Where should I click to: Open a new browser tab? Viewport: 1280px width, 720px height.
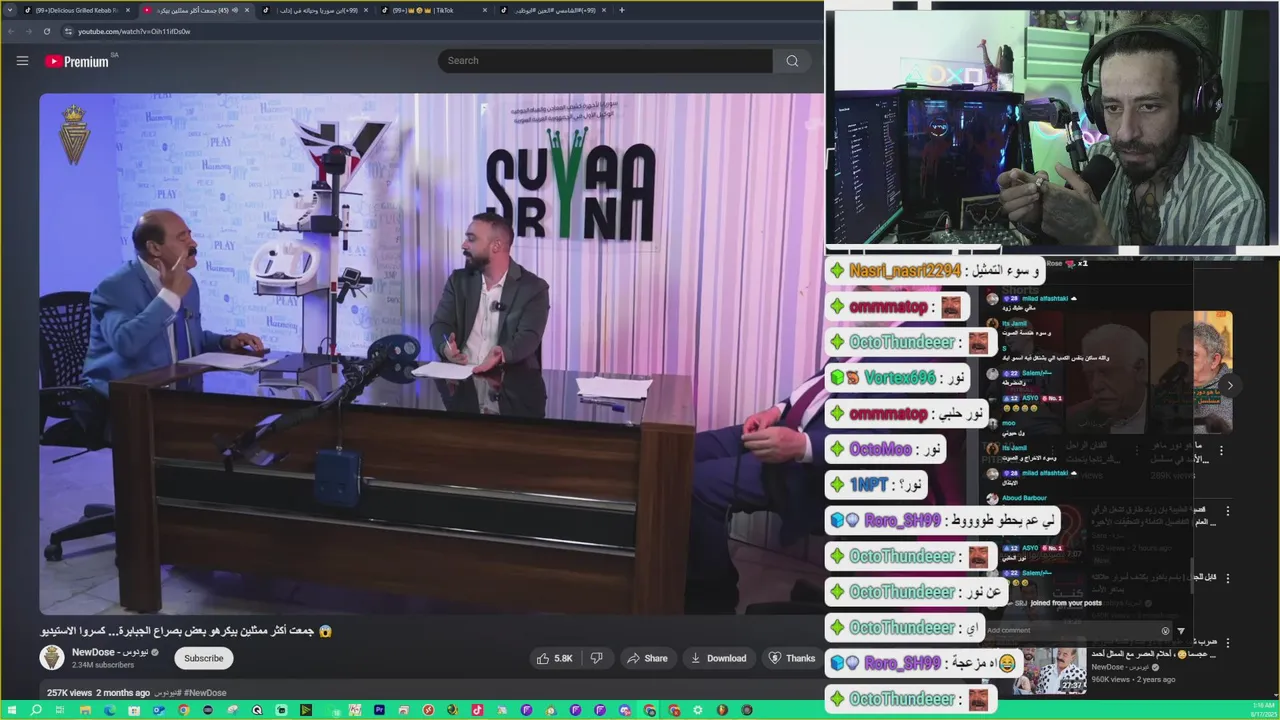coord(622,10)
